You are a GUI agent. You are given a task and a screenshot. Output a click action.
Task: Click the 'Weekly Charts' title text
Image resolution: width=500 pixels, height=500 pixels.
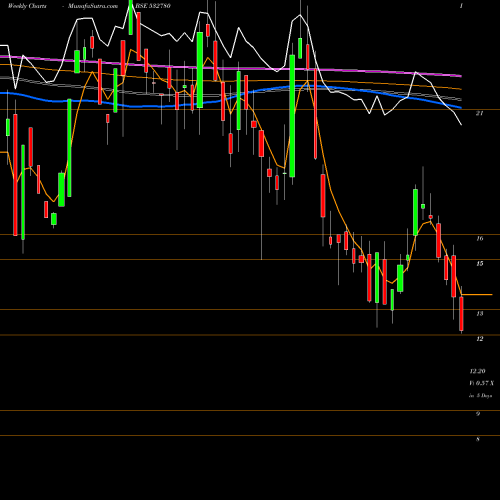coord(27,6)
